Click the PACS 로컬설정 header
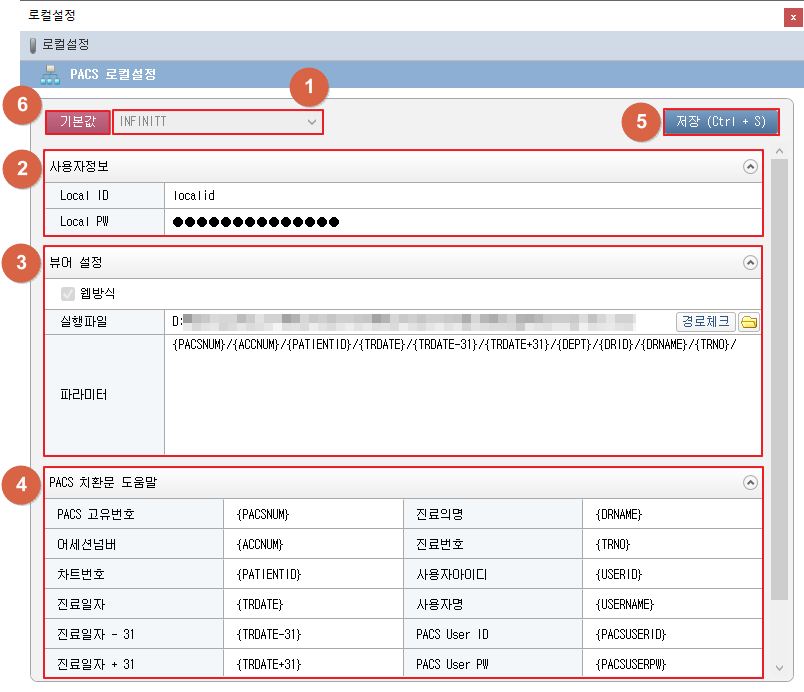Viewport: 804px width, 692px height. tap(113, 74)
